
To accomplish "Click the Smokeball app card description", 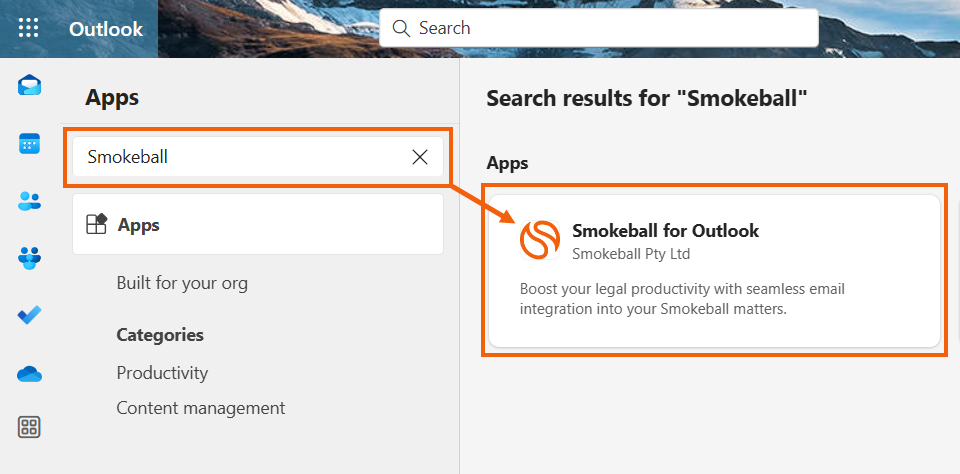I will coord(682,299).
